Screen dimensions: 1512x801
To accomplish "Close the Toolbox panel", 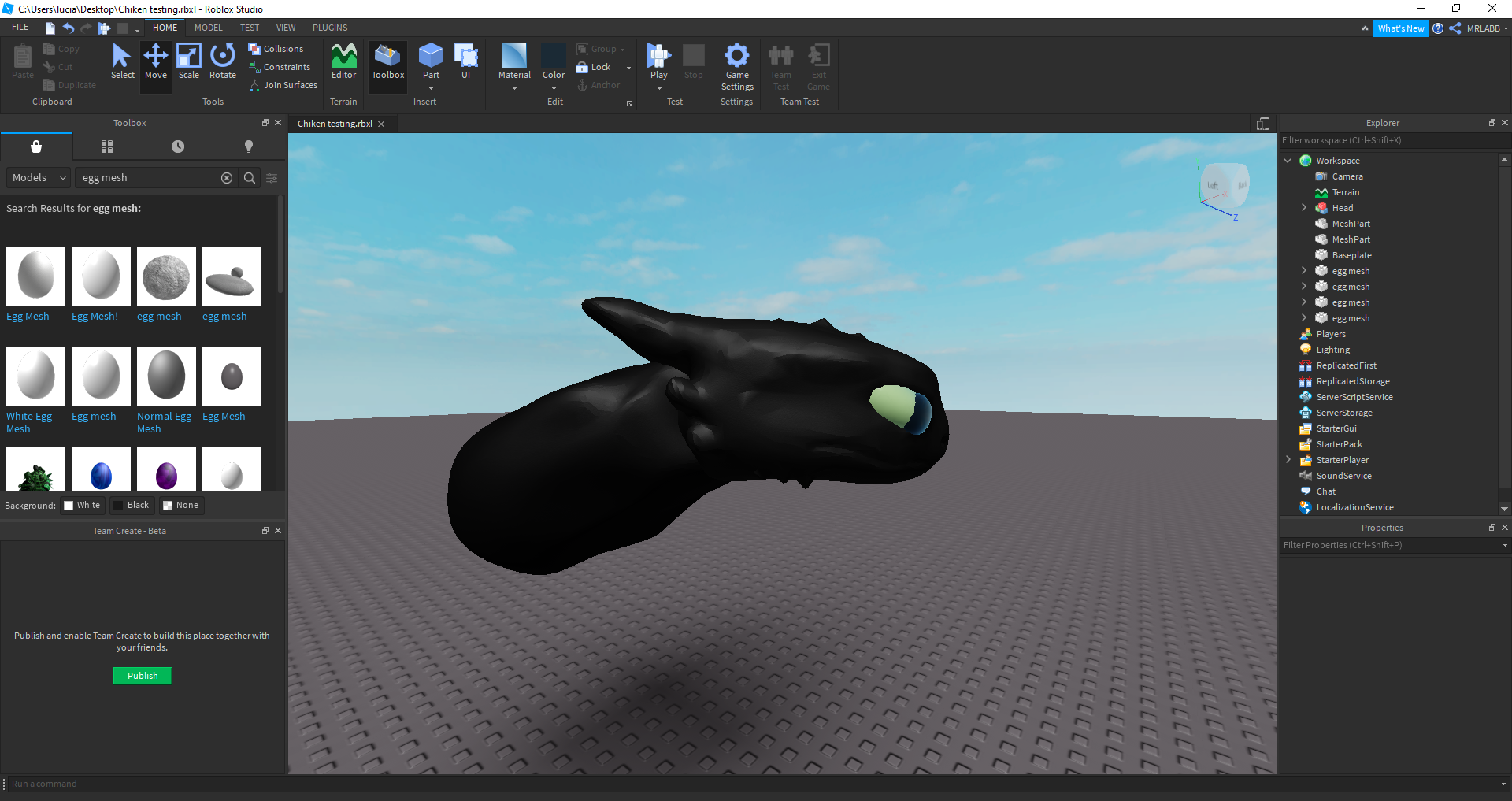I will [278, 123].
